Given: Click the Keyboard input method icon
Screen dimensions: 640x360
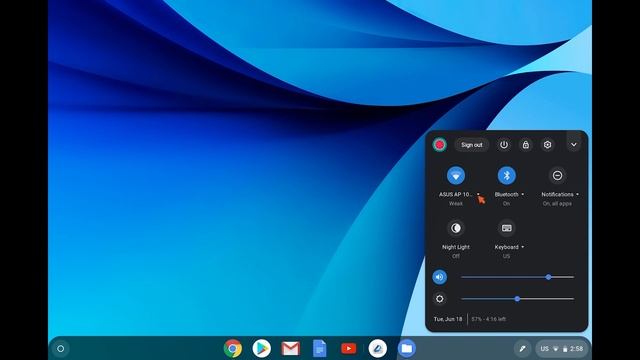Looking at the screenshot, I should point(507,228).
